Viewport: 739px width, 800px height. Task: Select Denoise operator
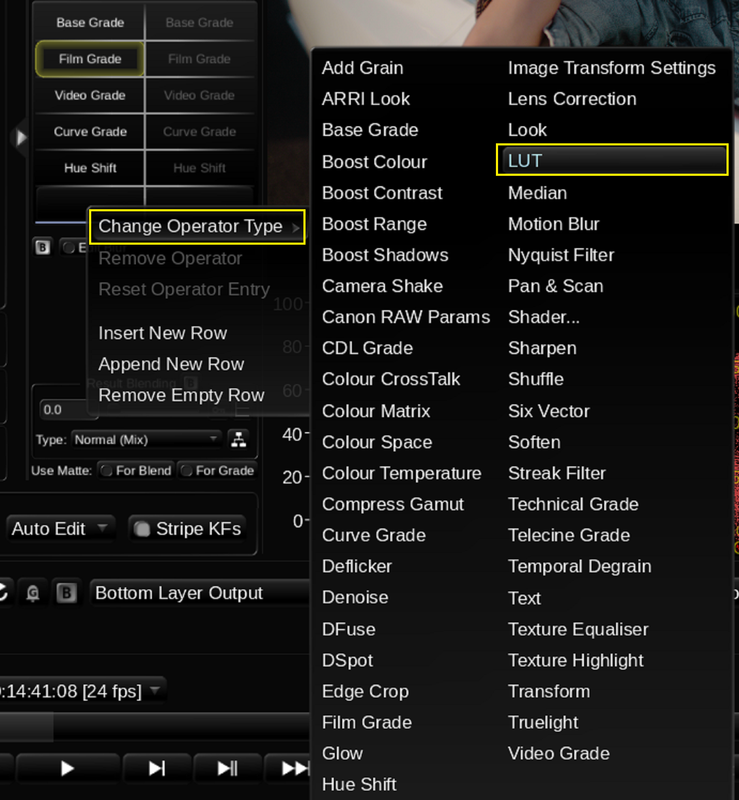(x=355, y=597)
